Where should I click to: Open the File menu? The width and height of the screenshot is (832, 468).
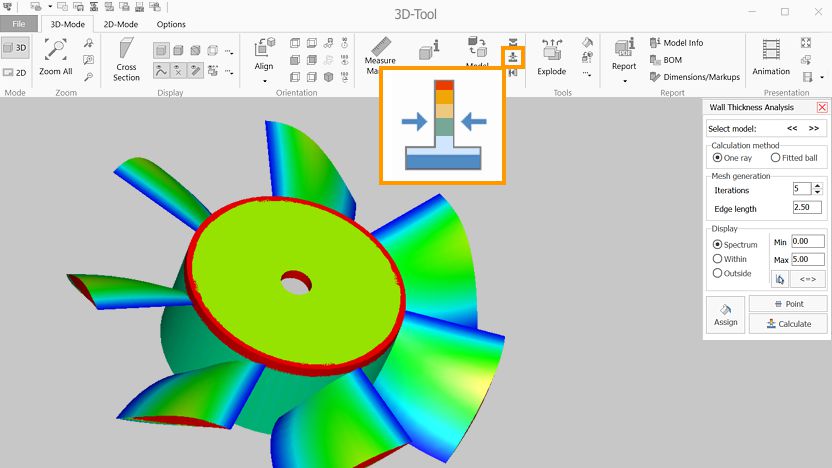[19, 24]
